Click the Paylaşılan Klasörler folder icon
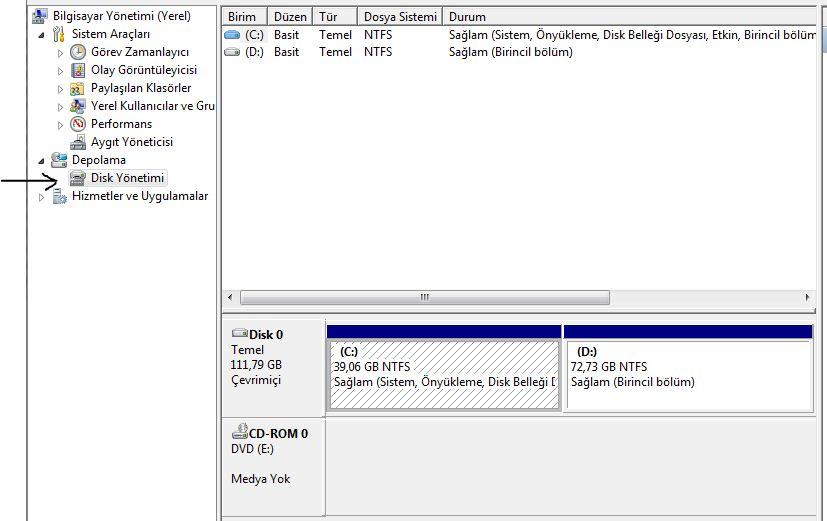827x521 pixels. pyautogui.click(x=77, y=88)
